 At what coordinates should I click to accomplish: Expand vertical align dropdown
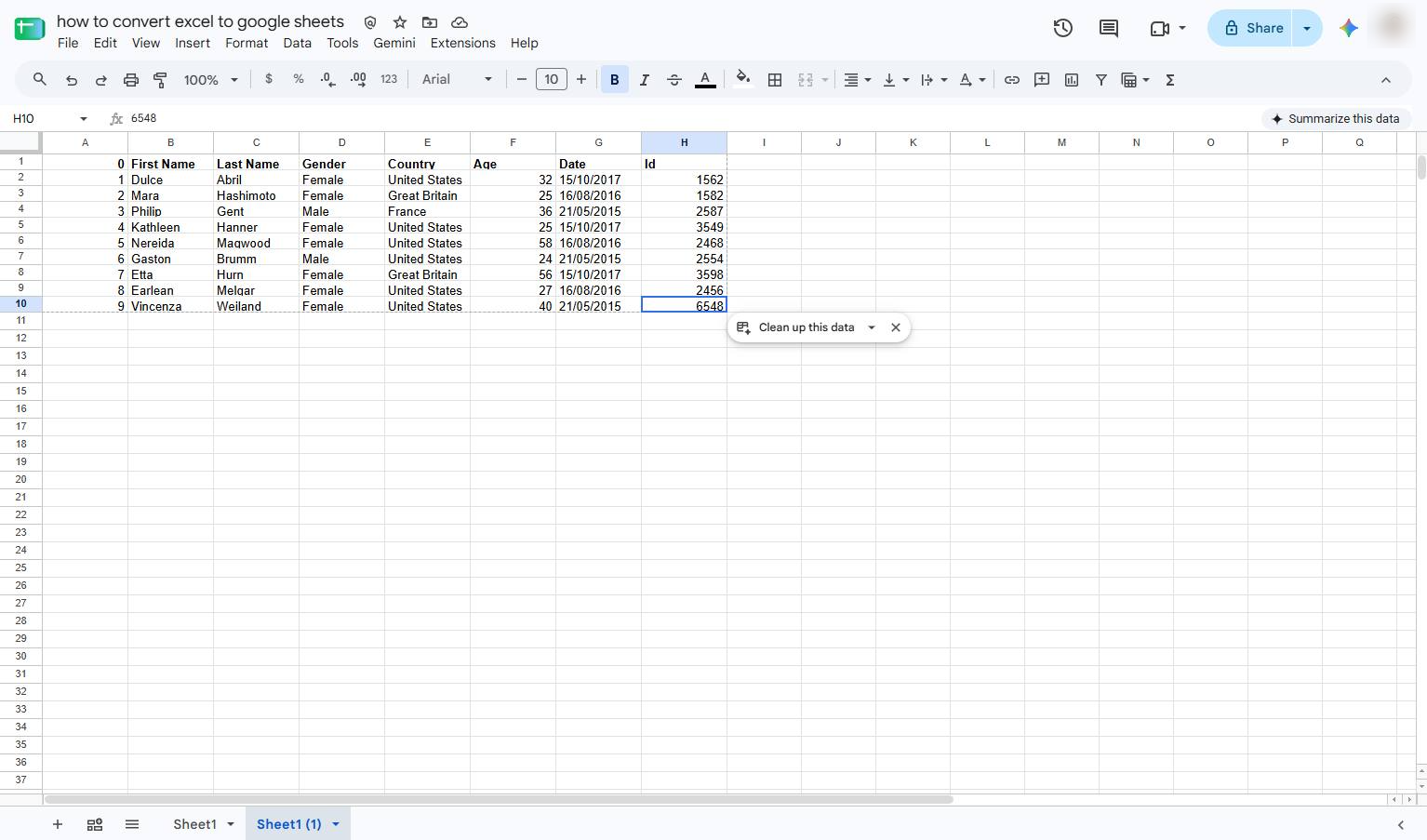(x=906, y=80)
